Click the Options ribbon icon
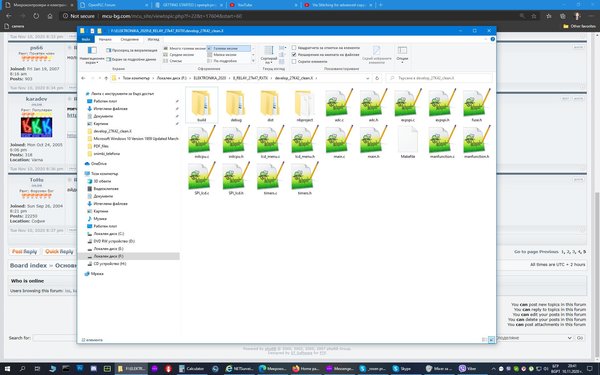 pyautogui.click(x=402, y=50)
